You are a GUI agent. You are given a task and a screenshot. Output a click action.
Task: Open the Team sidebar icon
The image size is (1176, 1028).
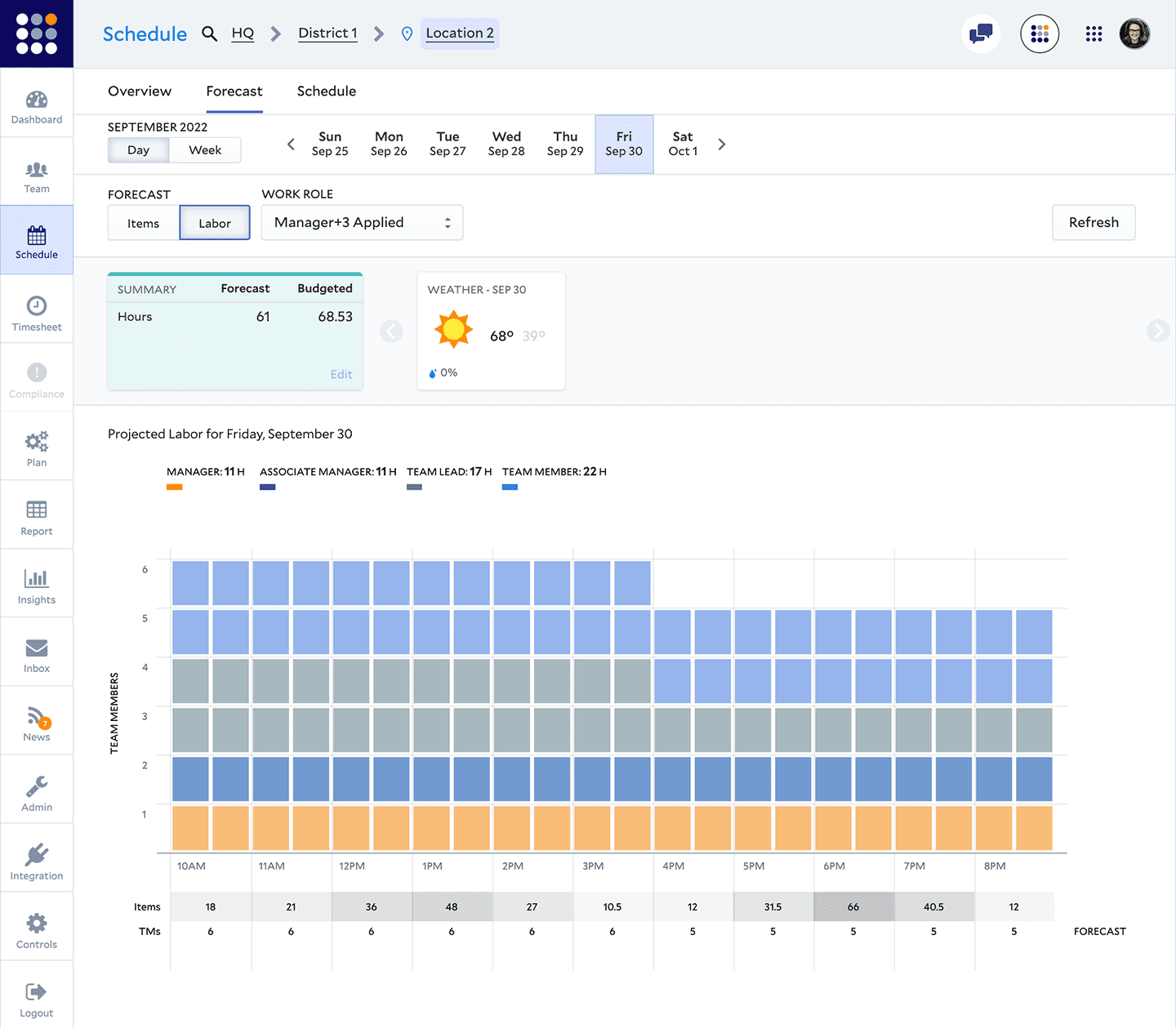pyautogui.click(x=37, y=170)
